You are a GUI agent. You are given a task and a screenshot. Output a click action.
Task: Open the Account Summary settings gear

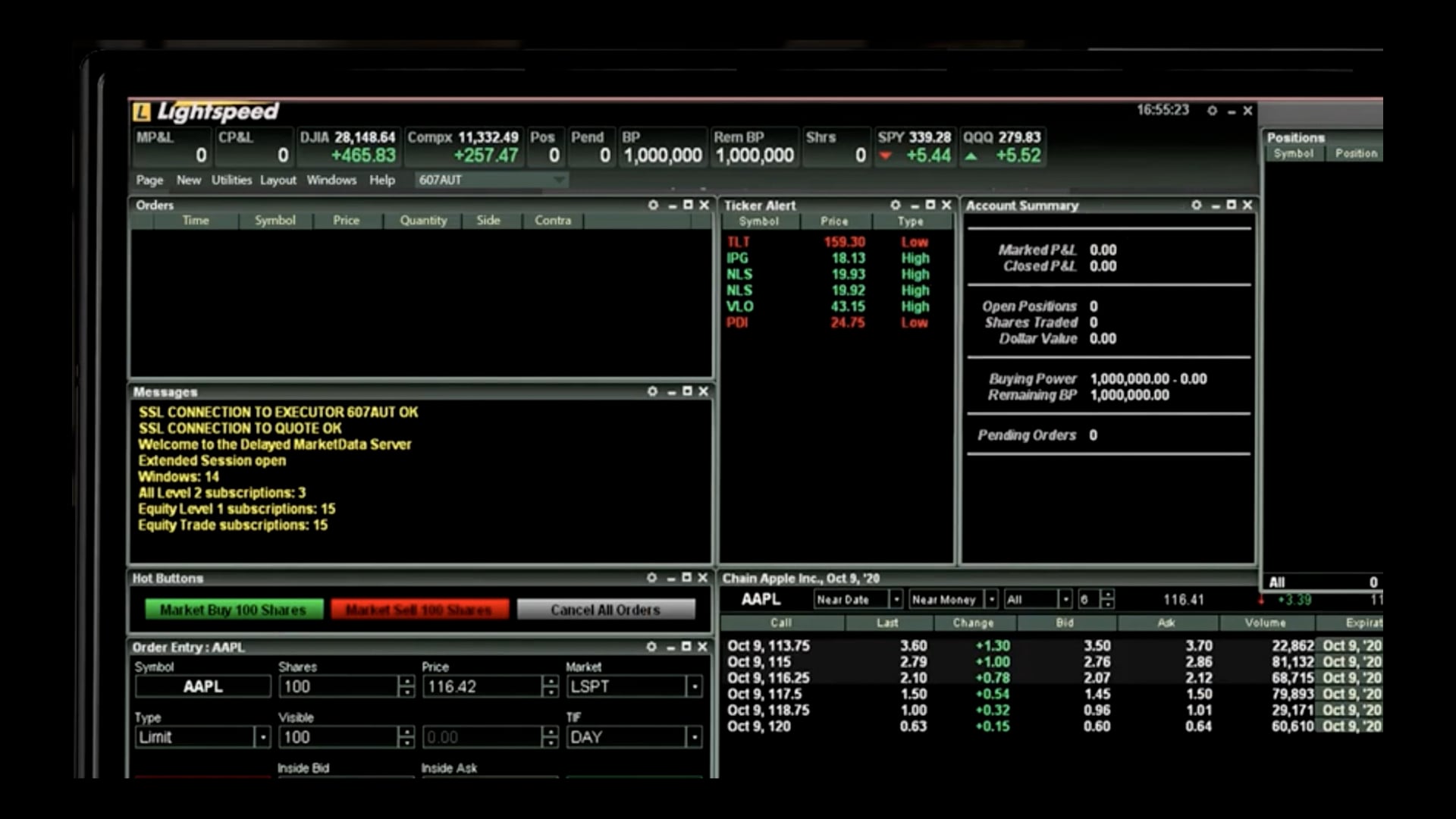[x=1197, y=206]
